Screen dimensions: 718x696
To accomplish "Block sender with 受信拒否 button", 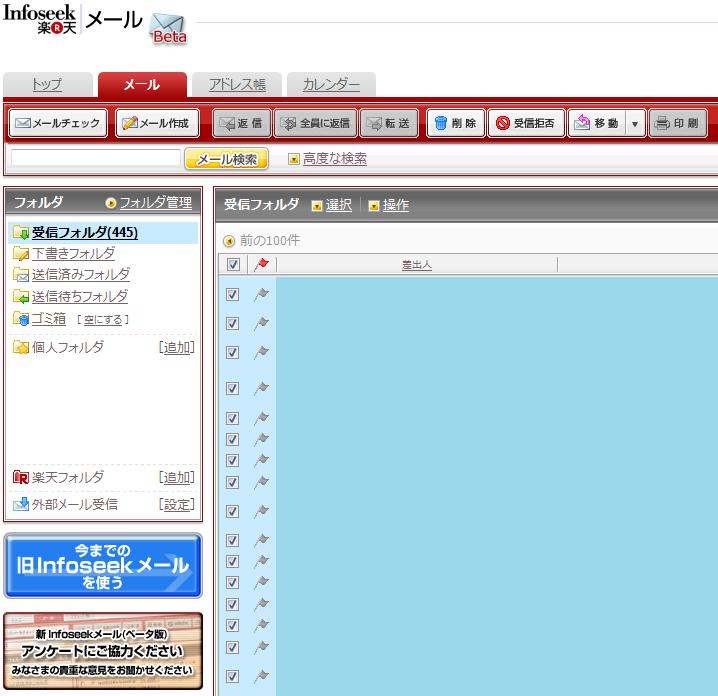I will [x=526, y=123].
